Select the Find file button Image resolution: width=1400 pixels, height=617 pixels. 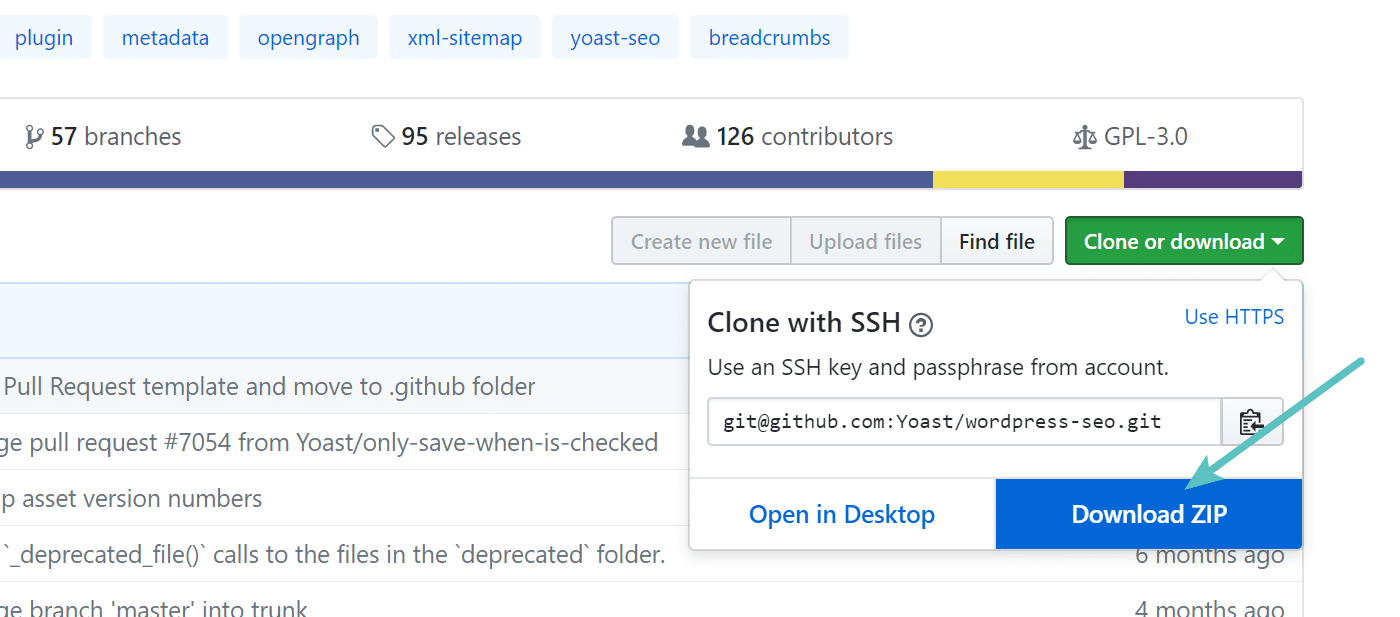(996, 240)
